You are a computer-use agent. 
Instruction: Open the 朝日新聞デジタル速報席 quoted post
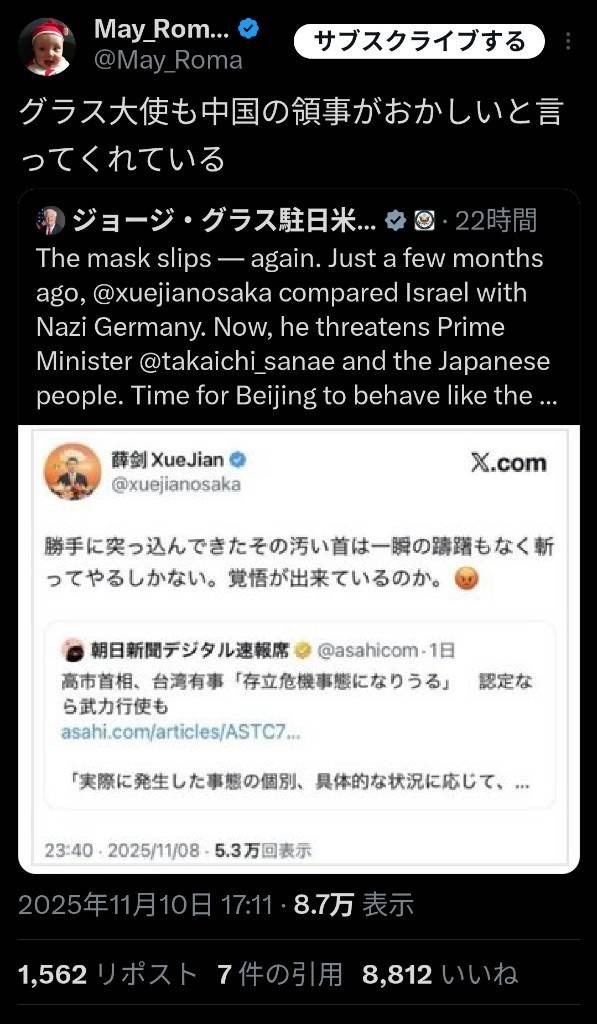tap(300, 715)
